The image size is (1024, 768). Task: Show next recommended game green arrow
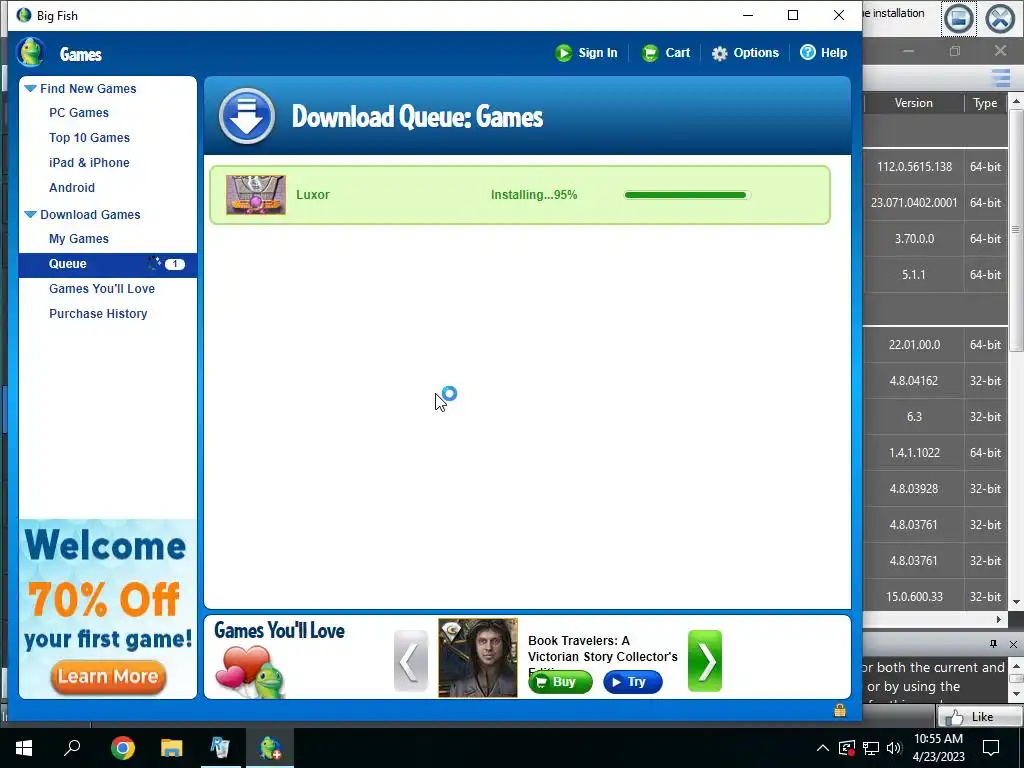705,661
